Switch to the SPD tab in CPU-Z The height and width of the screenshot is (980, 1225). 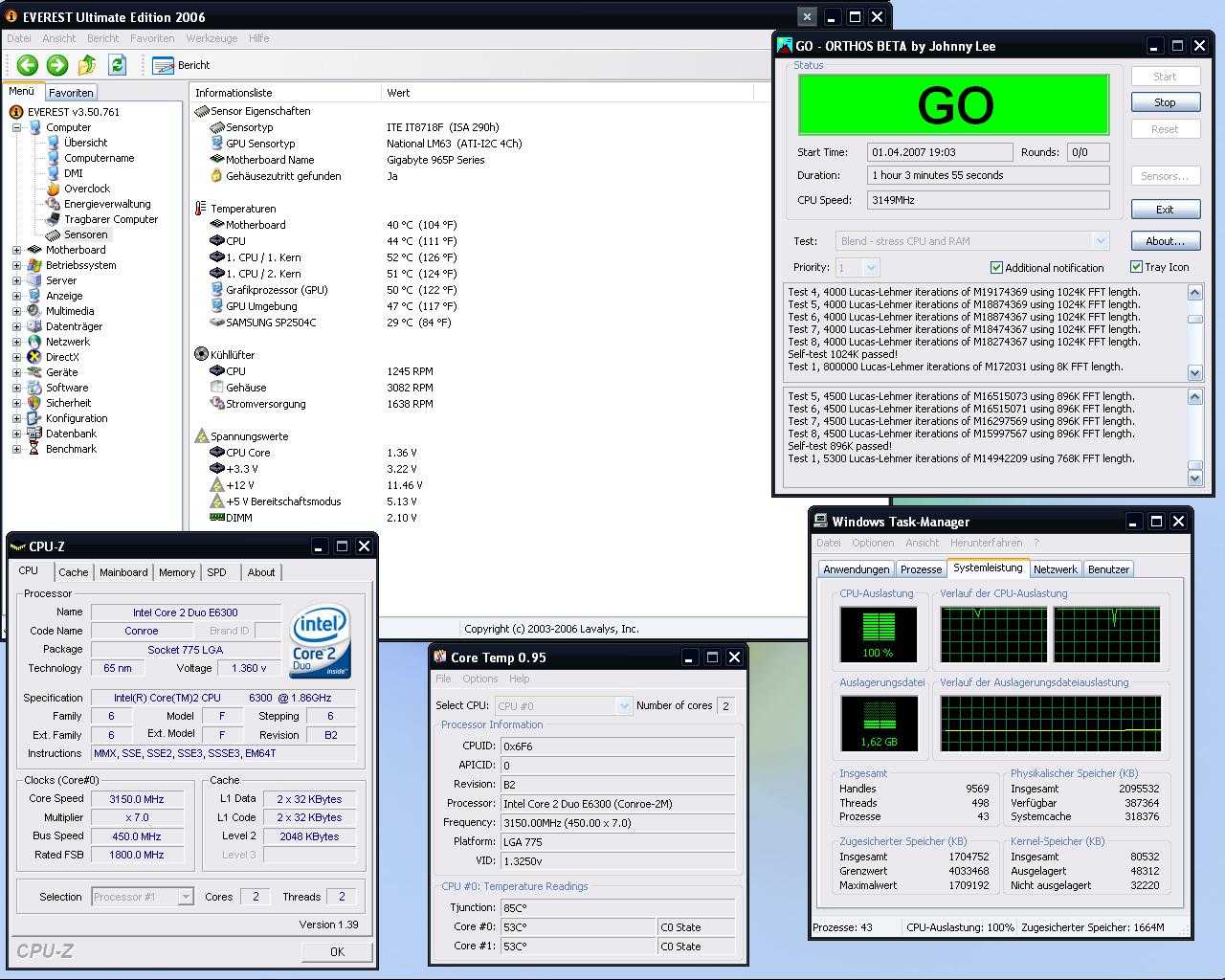[x=217, y=572]
